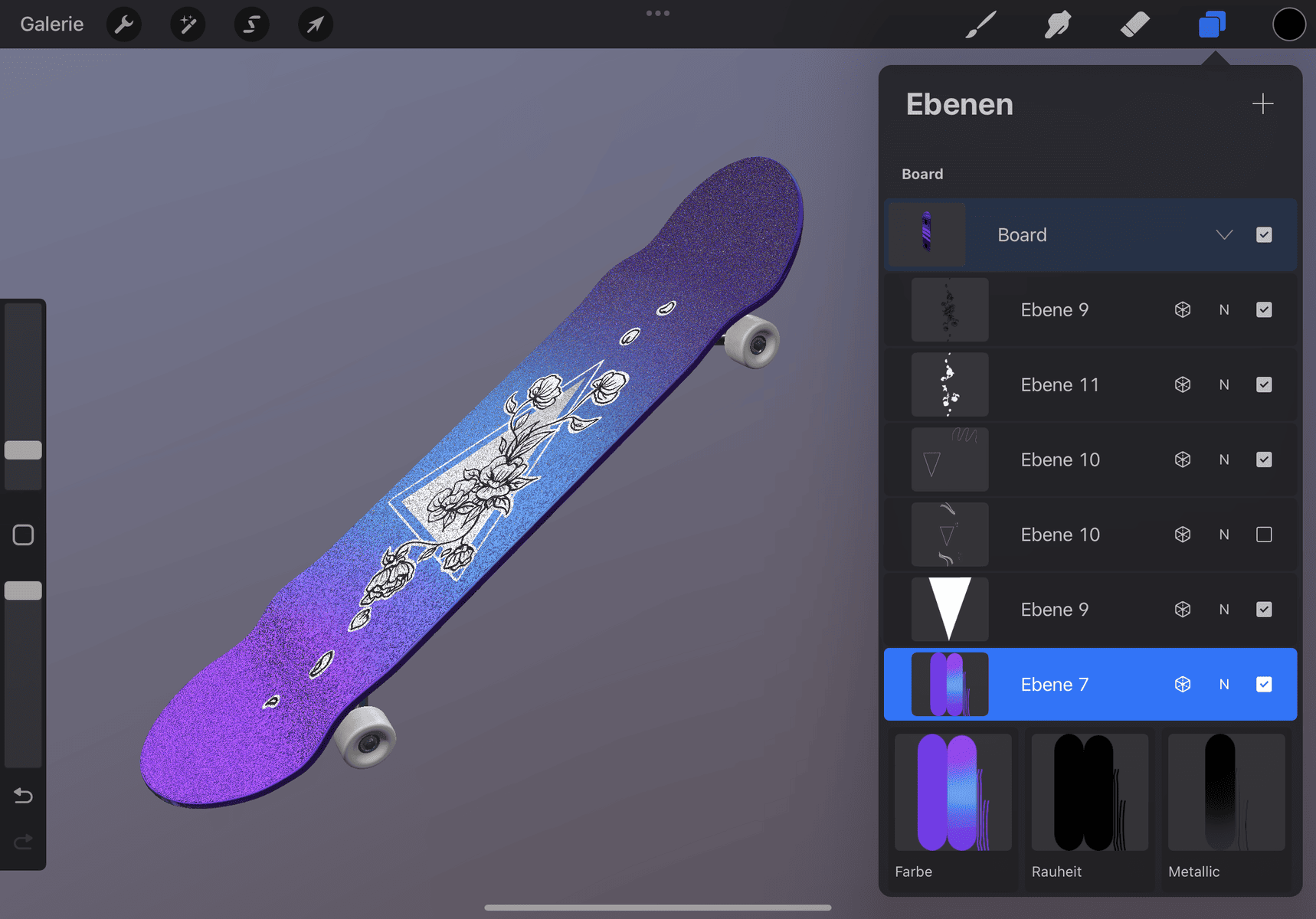Select the Farbe material channel

point(953,807)
